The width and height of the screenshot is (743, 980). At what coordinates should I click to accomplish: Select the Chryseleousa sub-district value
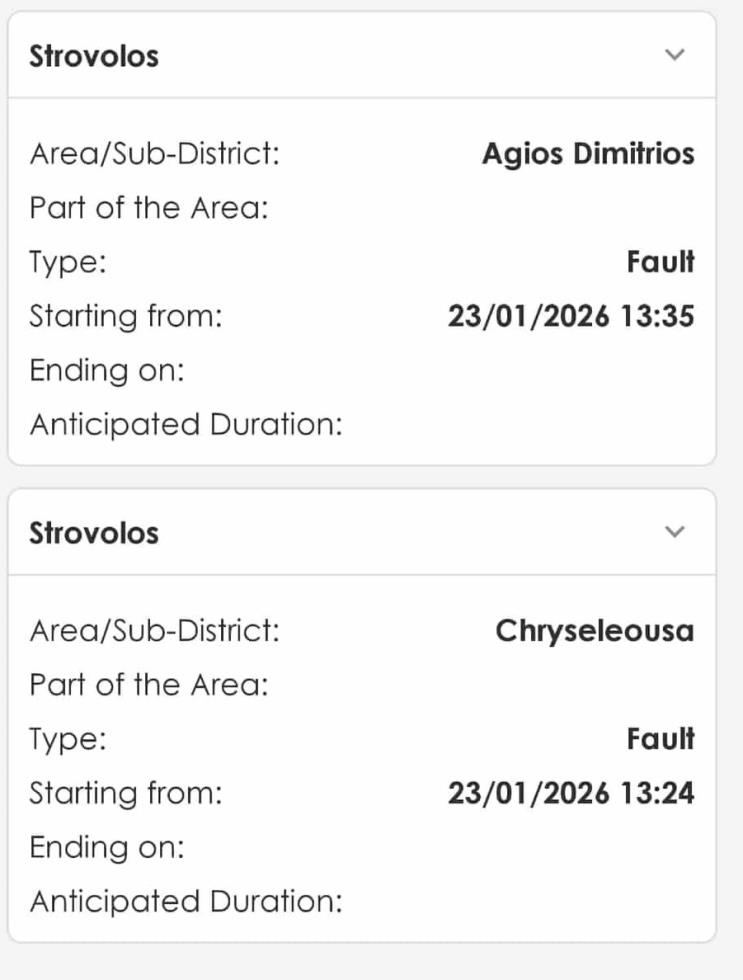pyautogui.click(x=594, y=631)
